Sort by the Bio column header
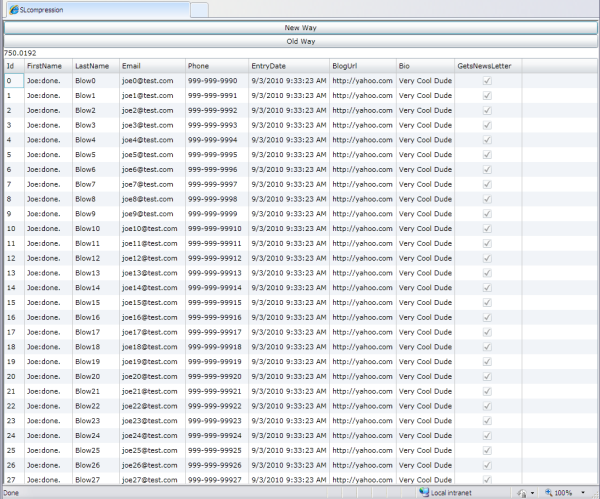 pyautogui.click(x=425, y=66)
